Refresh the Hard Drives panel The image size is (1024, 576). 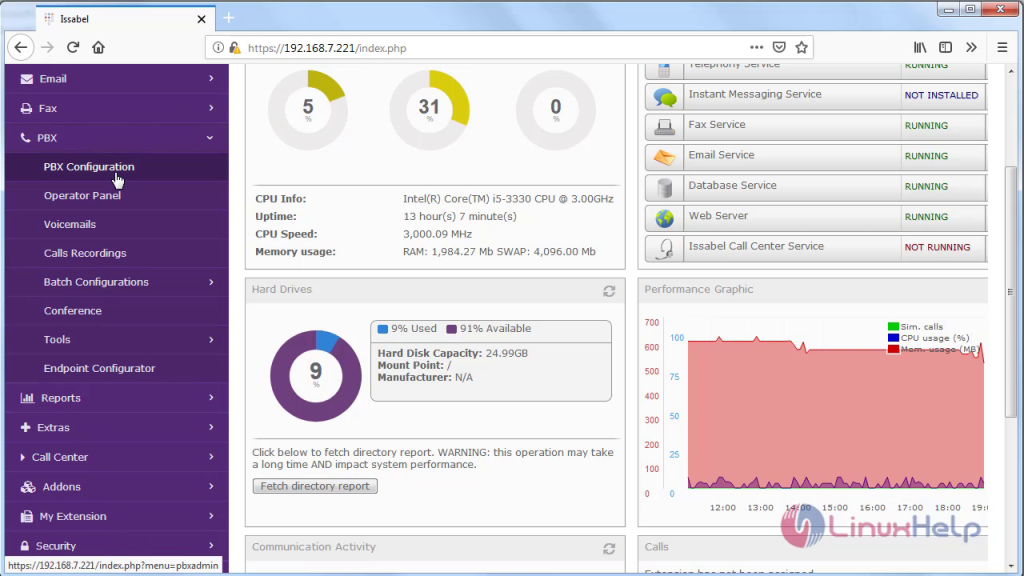tap(609, 291)
